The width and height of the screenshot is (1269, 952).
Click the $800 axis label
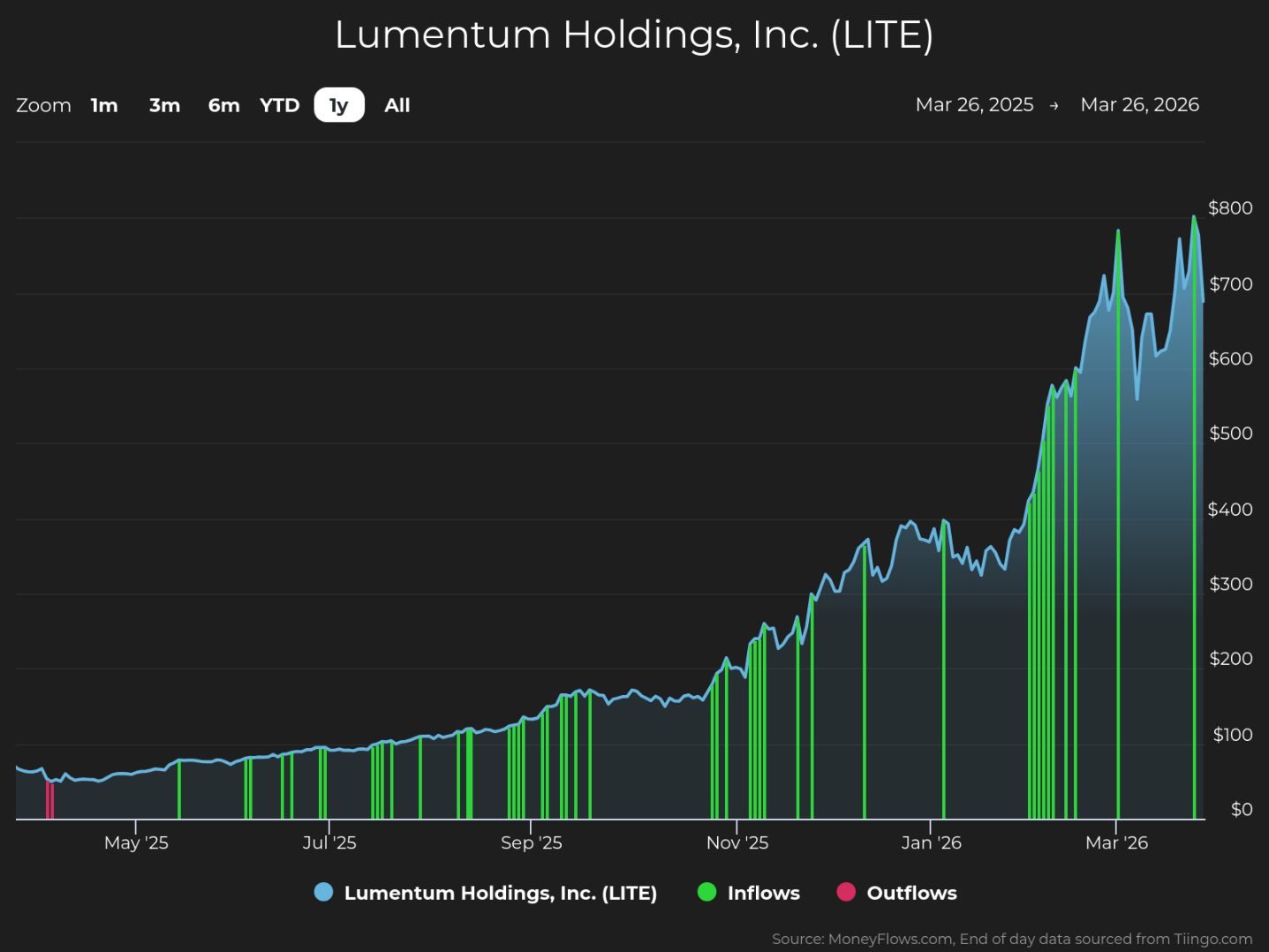1230,208
